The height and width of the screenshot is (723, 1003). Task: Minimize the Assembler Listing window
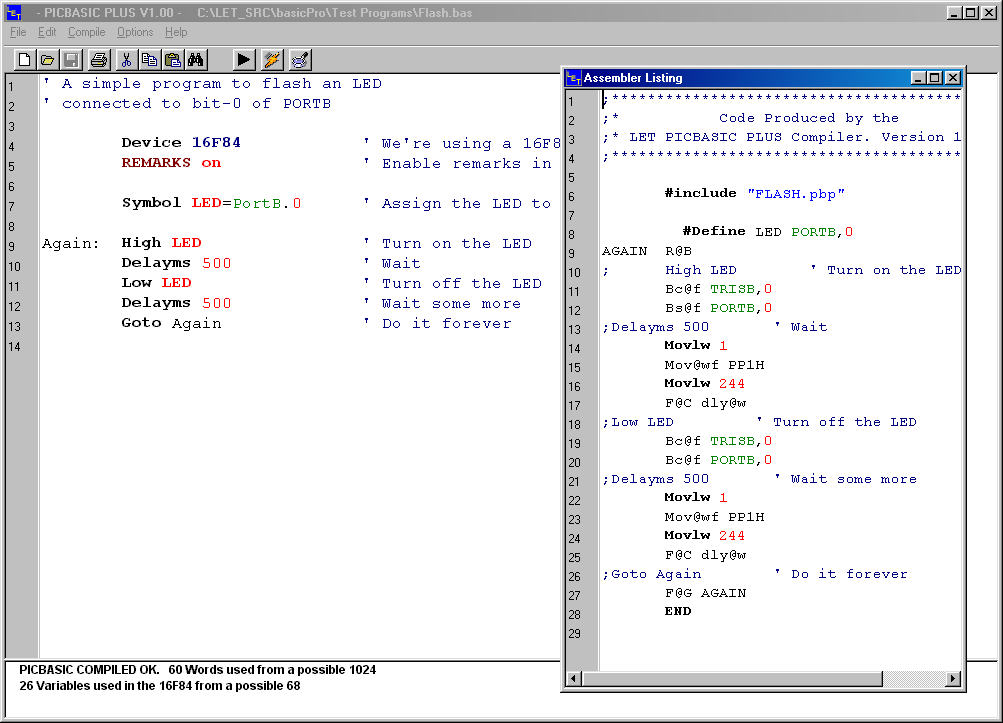pyautogui.click(x=918, y=78)
